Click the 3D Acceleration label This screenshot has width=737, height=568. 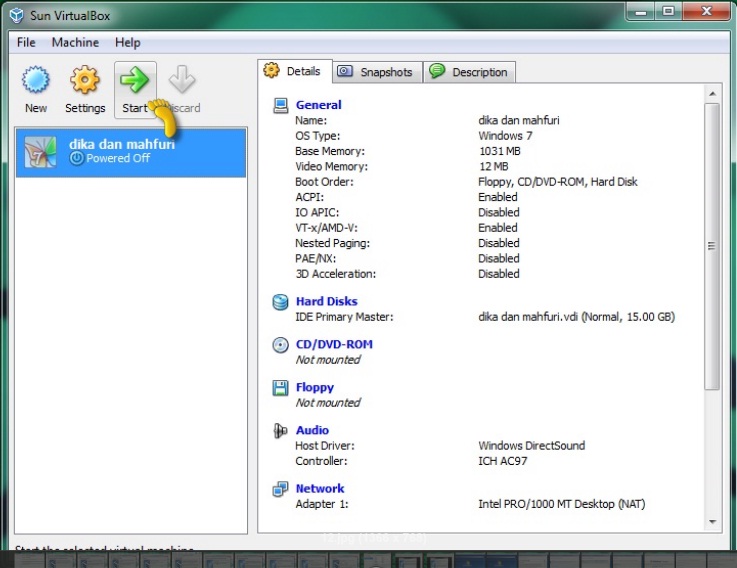point(336,274)
